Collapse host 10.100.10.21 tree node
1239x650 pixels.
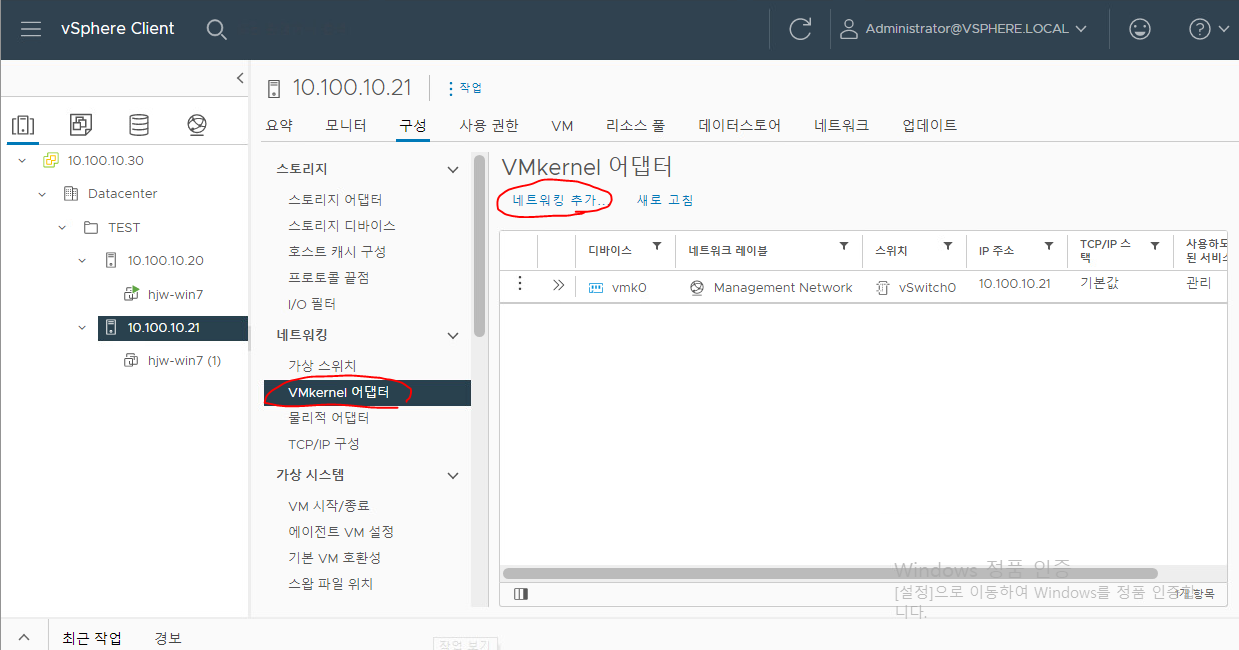(x=82, y=328)
